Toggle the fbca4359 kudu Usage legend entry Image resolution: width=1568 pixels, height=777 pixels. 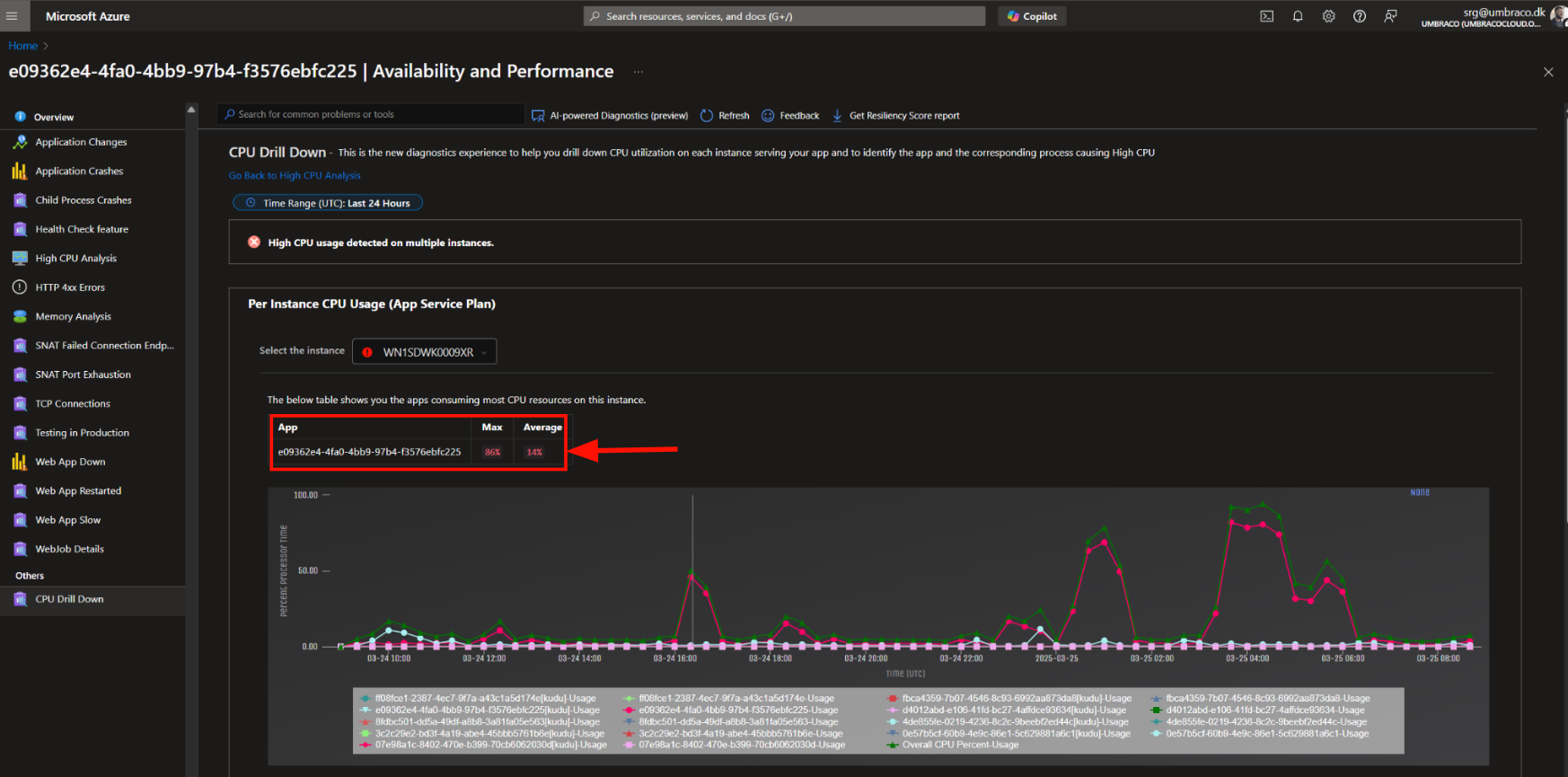[1016, 698]
